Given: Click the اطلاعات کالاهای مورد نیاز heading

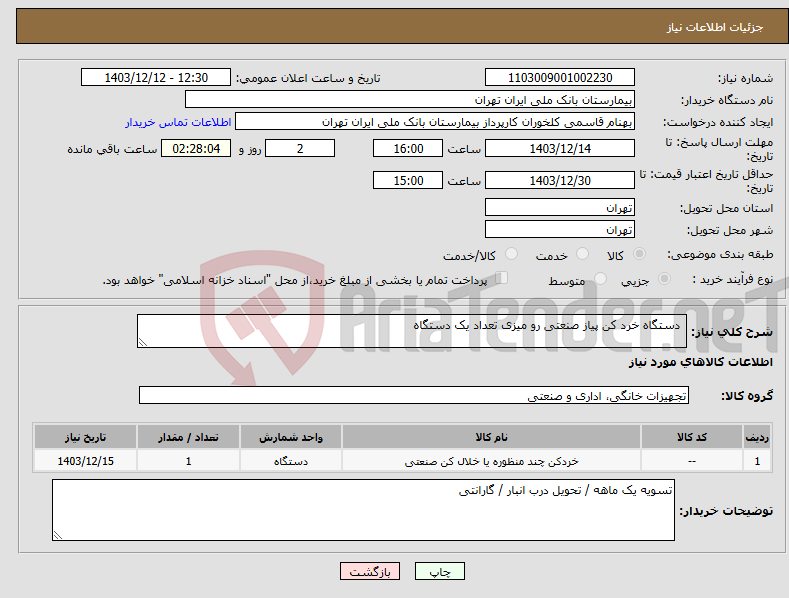Looking at the screenshot, I should coord(700,362).
